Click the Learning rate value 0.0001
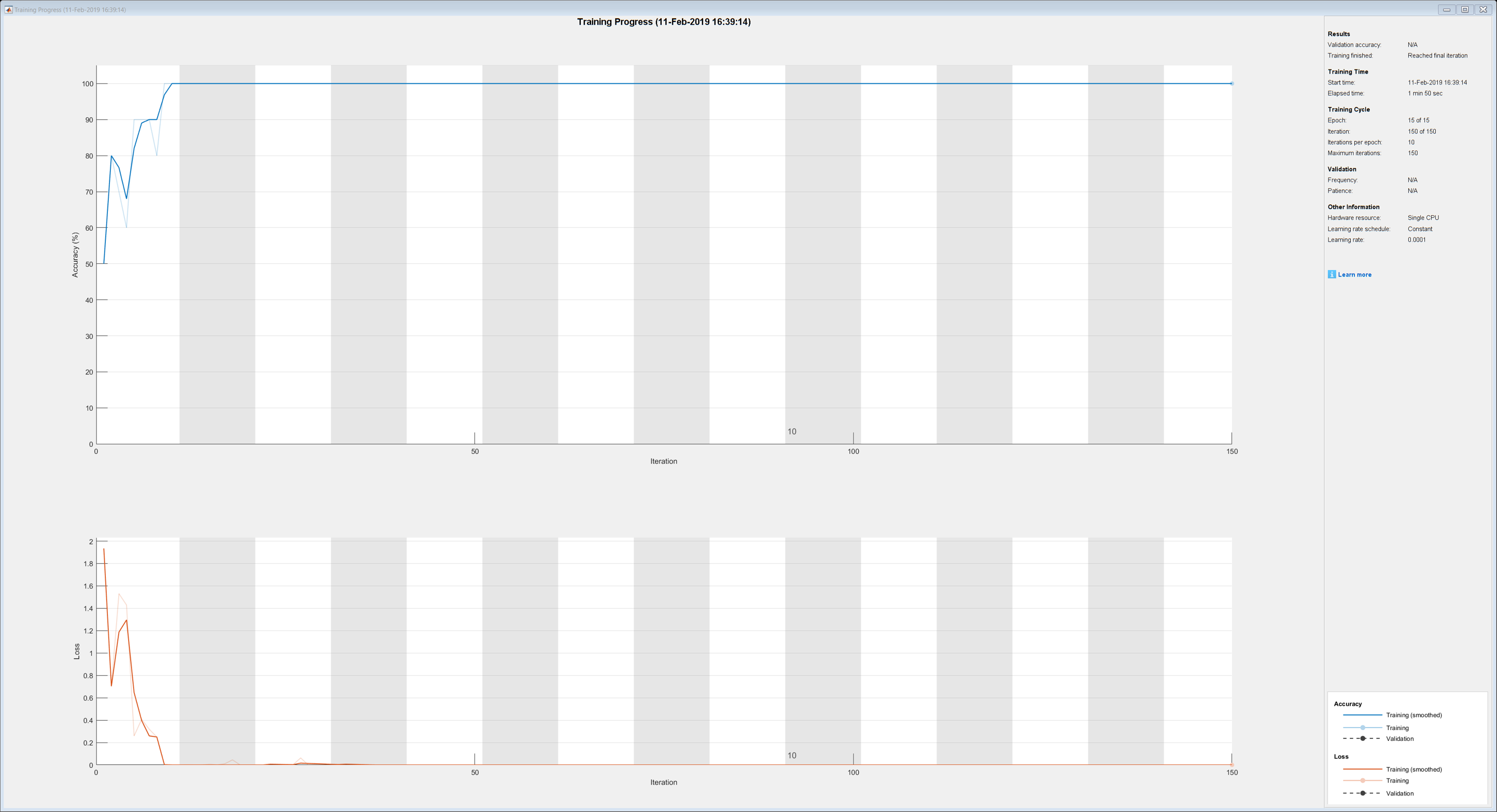This screenshot has width=1497, height=812. pos(1416,240)
